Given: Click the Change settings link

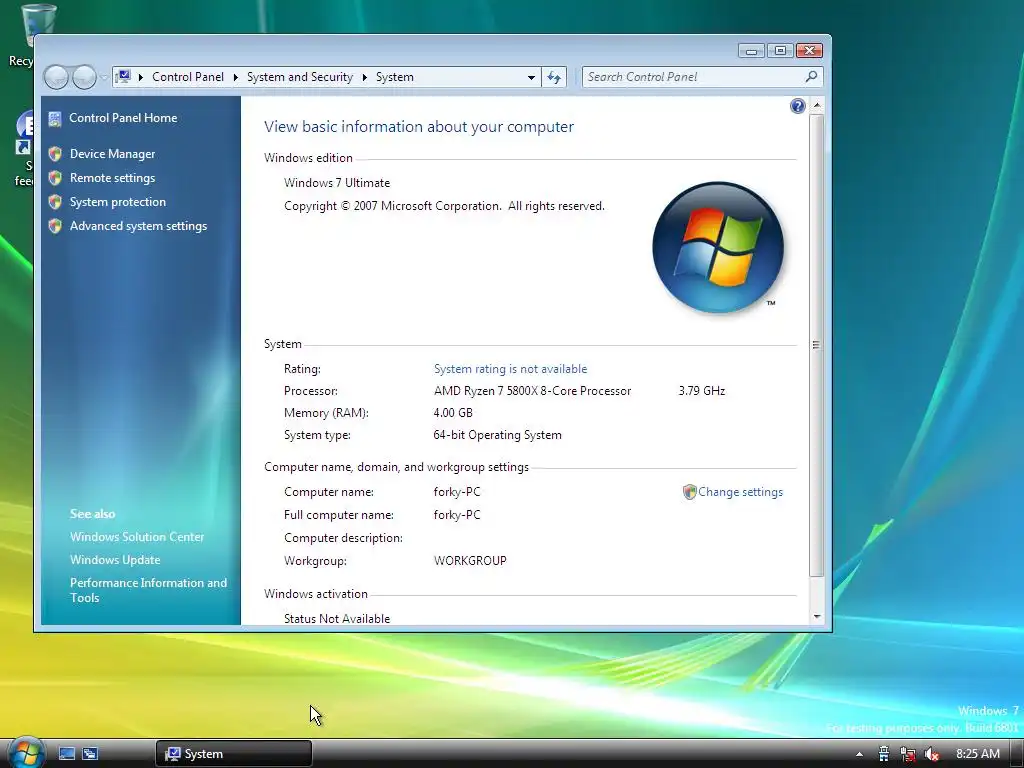Looking at the screenshot, I should 741,492.
